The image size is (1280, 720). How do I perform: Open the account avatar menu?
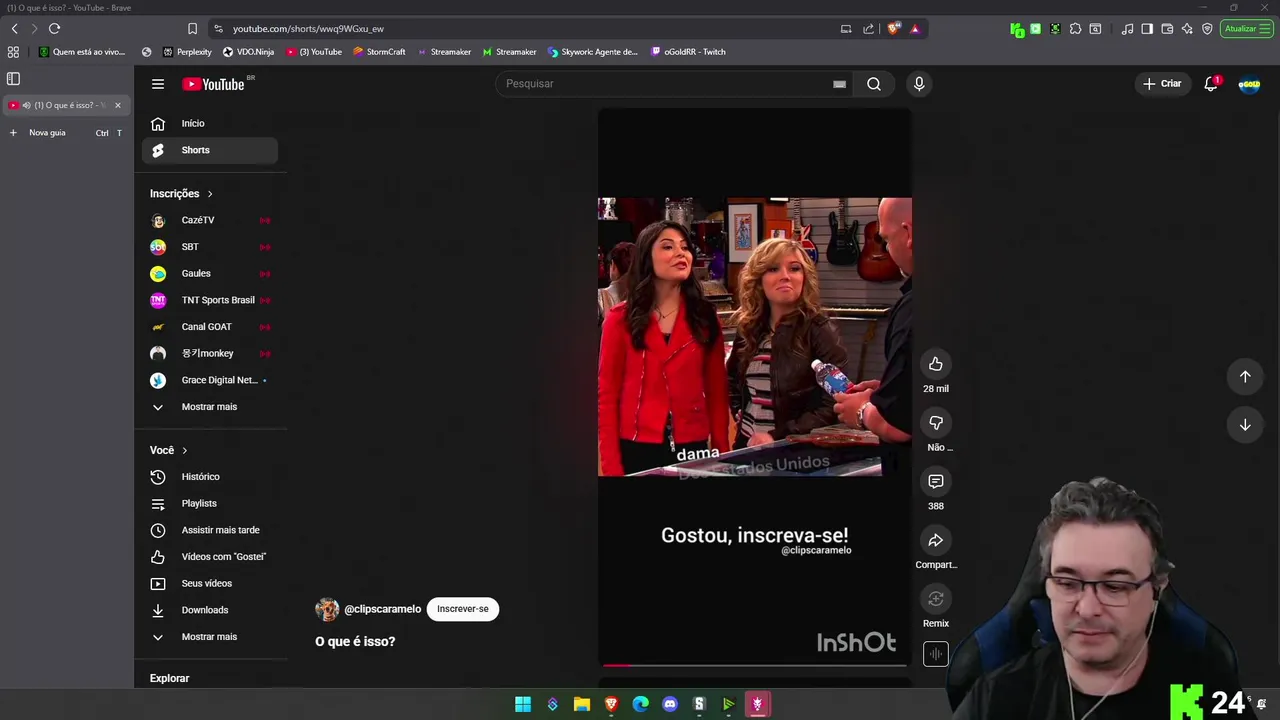coord(1249,84)
